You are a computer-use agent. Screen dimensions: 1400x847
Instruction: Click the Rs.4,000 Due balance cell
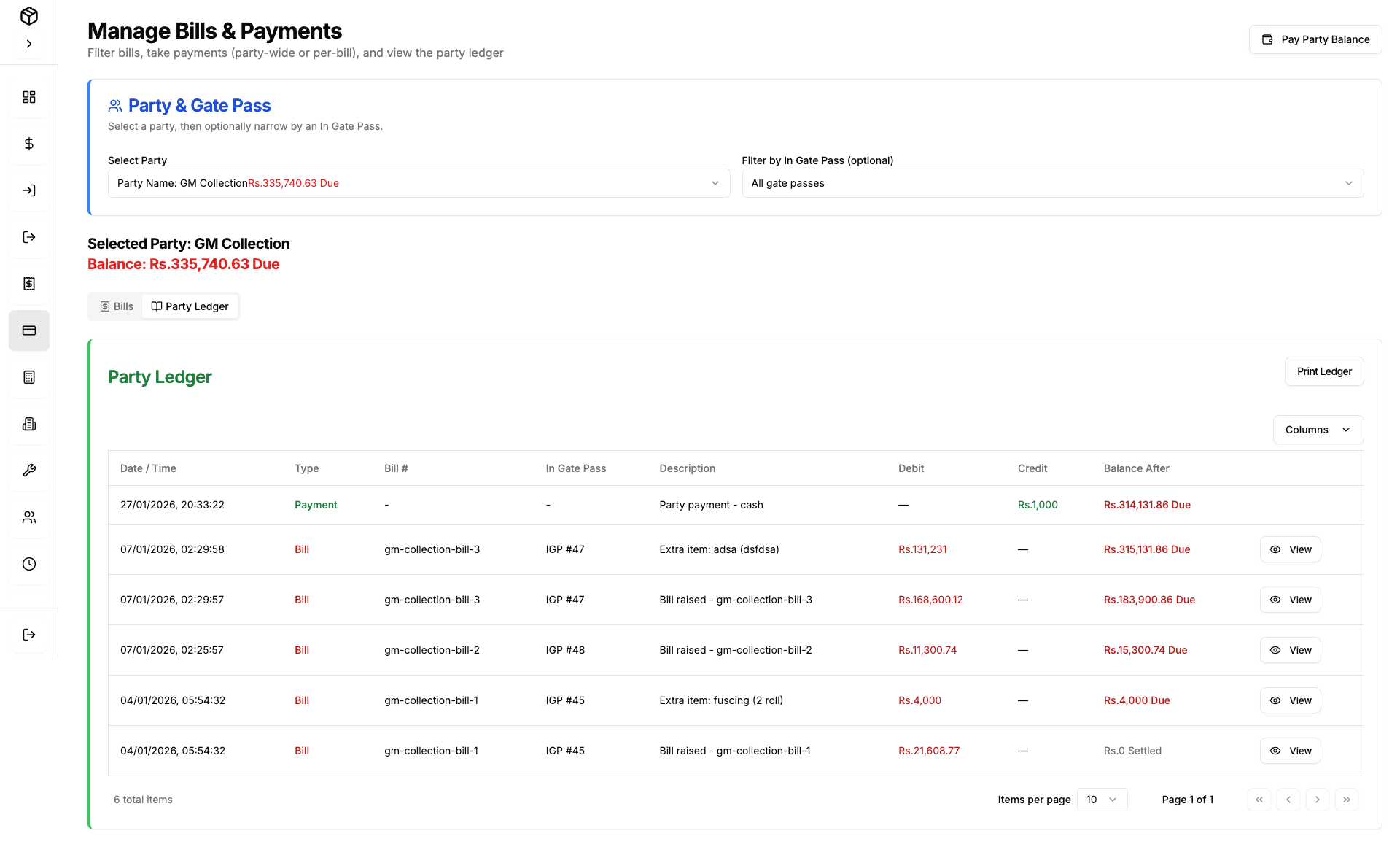pyautogui.click(x=1137, y=700)
